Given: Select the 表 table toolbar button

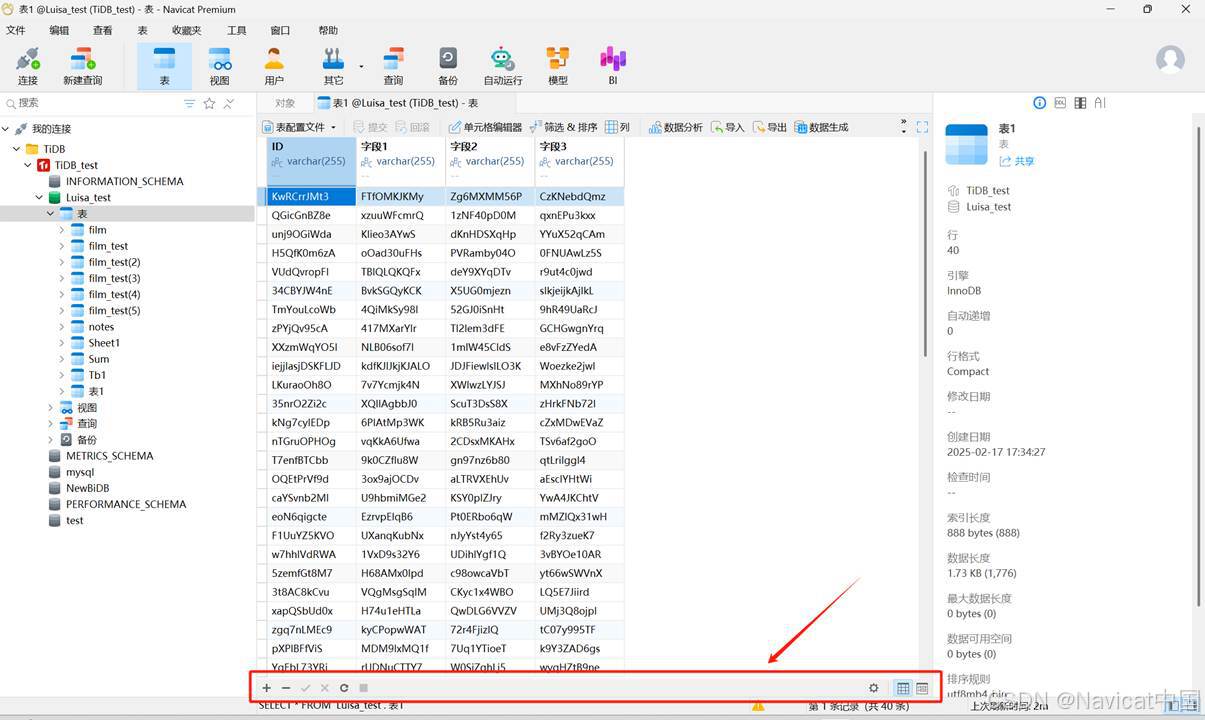Looking at the screenshot, I should (x=164, y=66).
